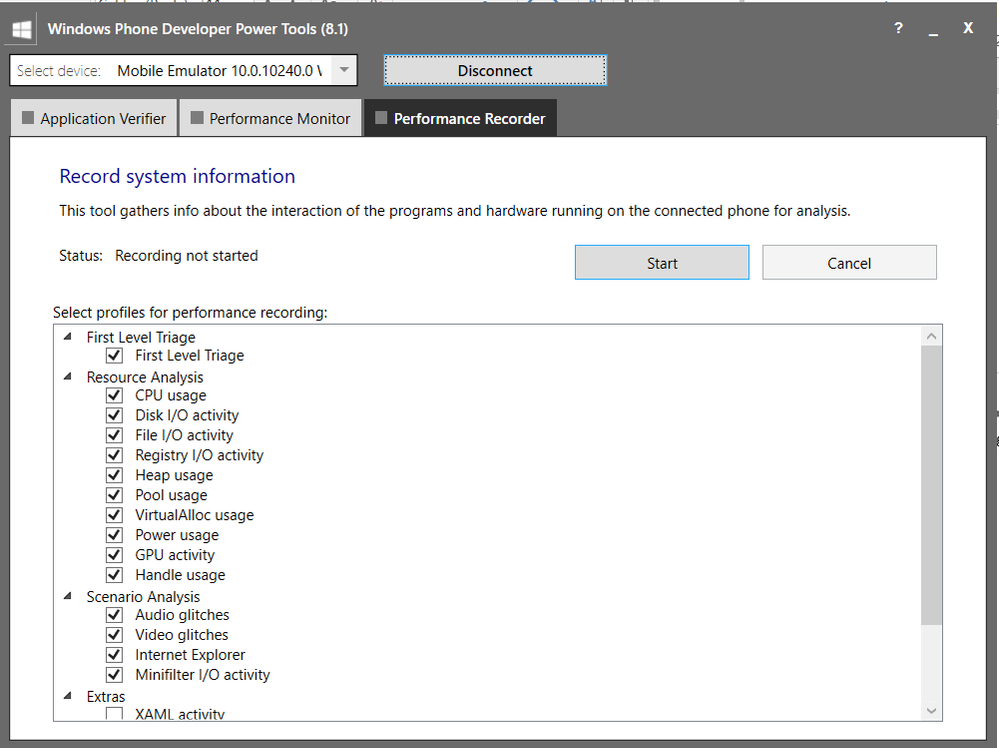This screenshot has width=999, height=748.
Task: Open the Select device dropdown
Action: [344, 70]
